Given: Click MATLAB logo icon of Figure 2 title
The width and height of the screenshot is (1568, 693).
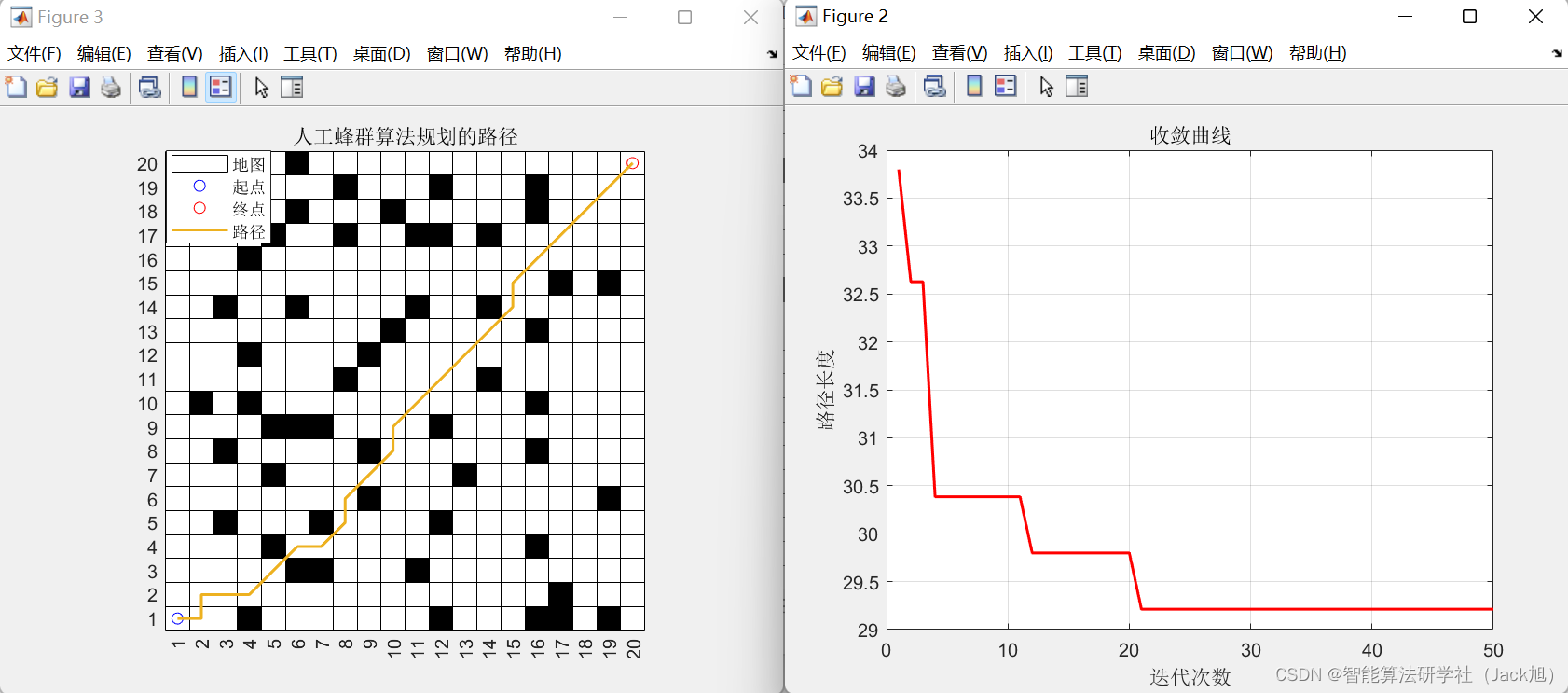Looking at the screenshot, I should tap(805, 16).
